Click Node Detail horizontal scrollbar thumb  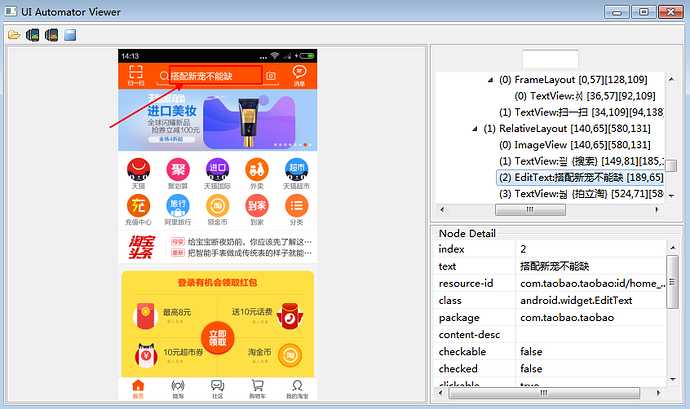[x=544, y=393]
